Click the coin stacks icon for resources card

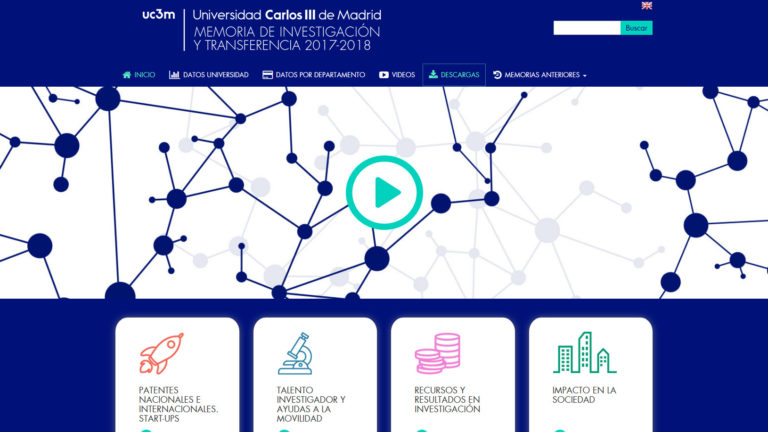[x=437, y=354]
